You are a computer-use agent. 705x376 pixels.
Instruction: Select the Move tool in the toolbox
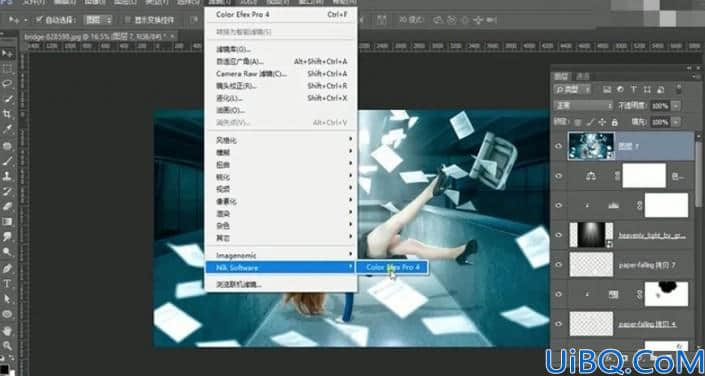click(7, 53)
